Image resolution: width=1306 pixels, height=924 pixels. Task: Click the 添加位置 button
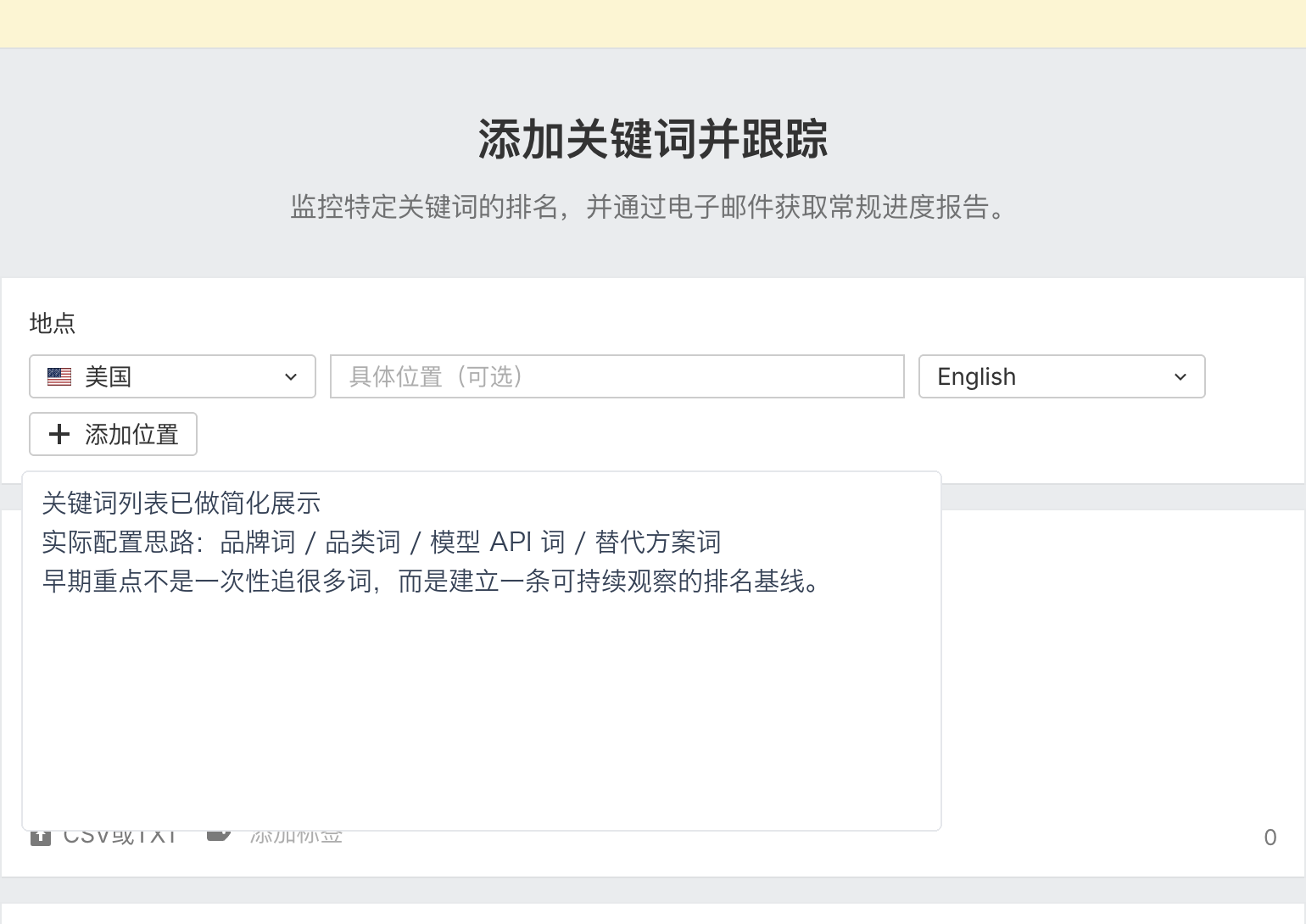tap(113, 434)
